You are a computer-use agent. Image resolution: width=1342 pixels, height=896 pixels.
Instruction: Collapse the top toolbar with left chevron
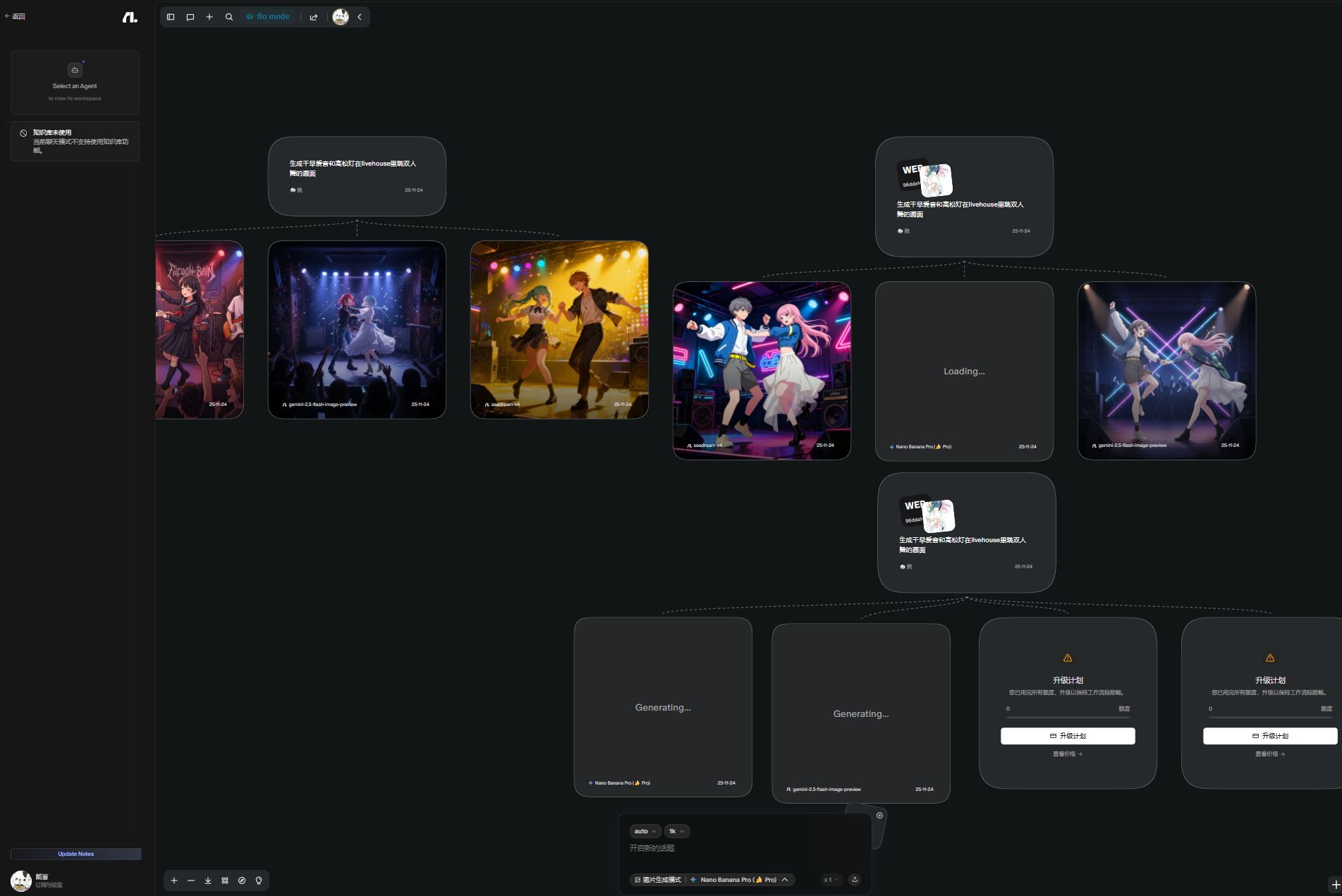(x=360, y=17)
